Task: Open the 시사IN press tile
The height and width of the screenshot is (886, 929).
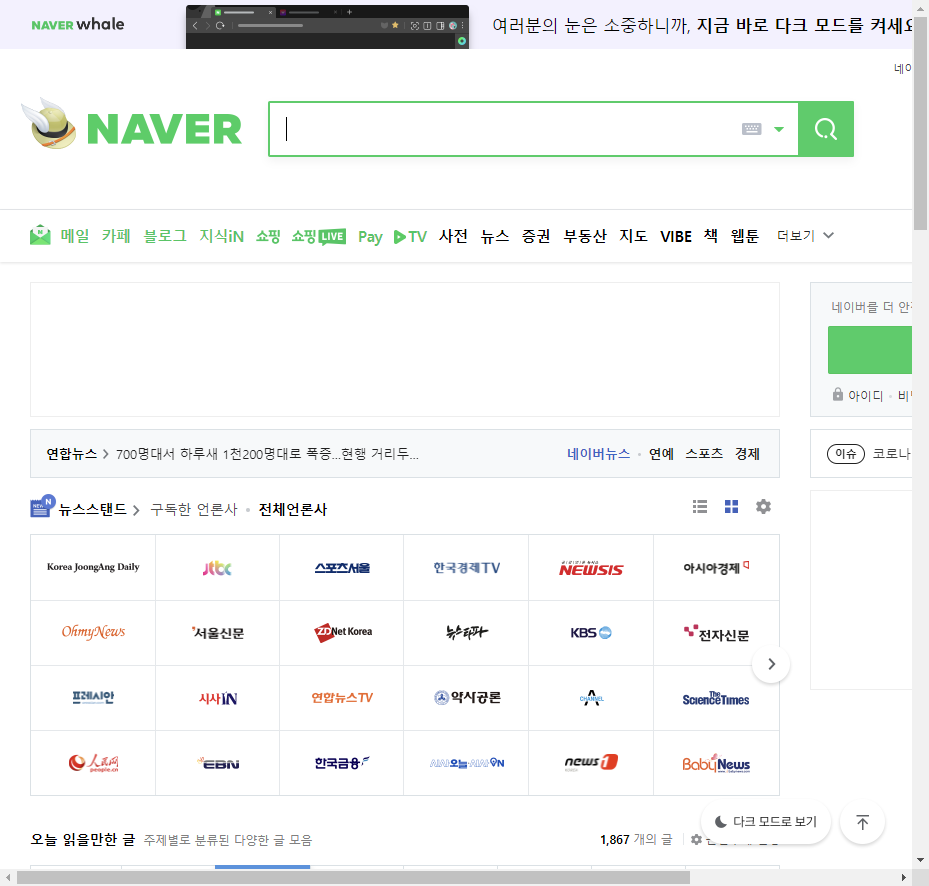Action: pos(217,698)
